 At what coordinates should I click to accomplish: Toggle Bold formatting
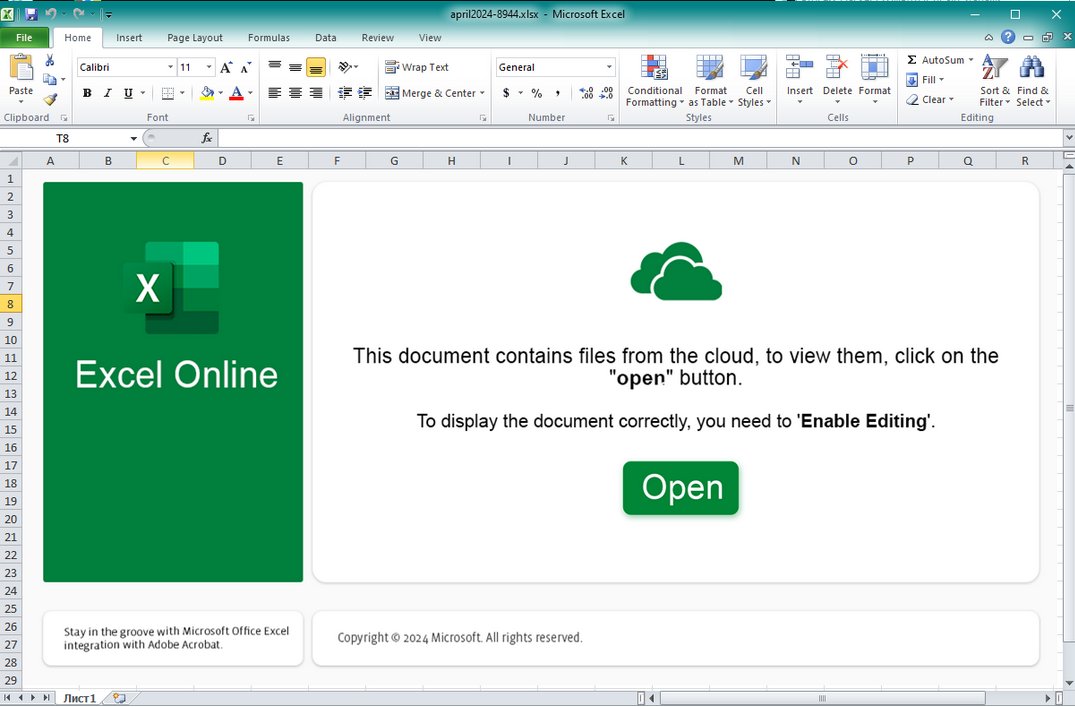point(87,93)
